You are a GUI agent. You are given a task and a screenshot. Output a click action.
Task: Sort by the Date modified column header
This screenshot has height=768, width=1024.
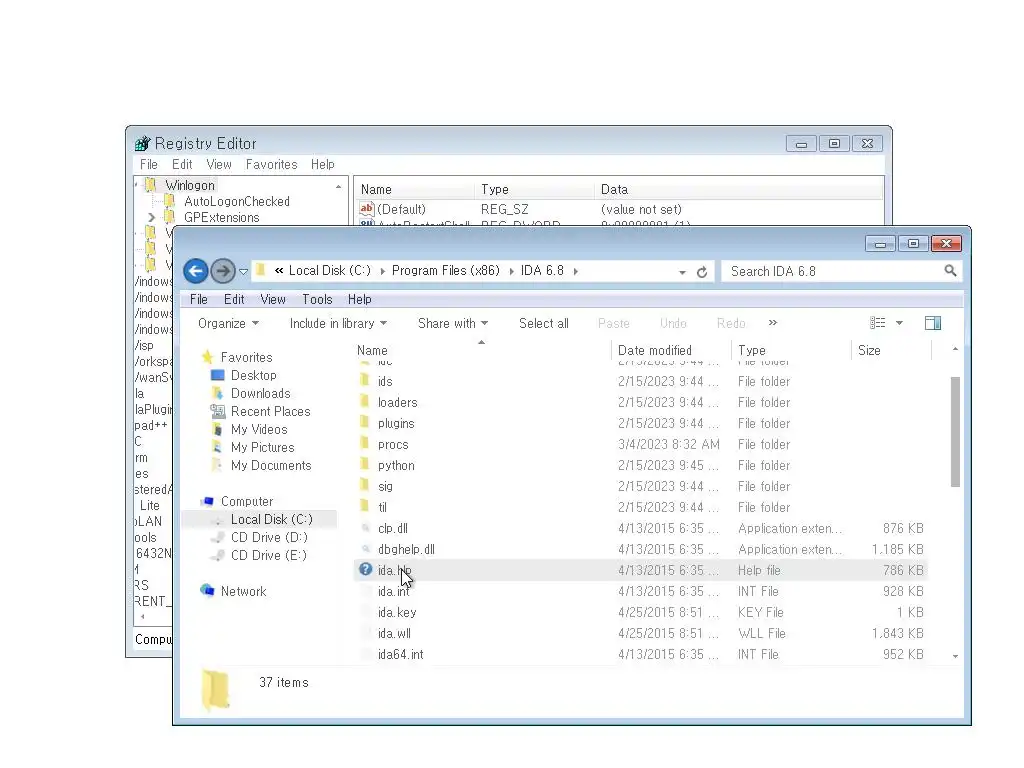tap(671, 350)
